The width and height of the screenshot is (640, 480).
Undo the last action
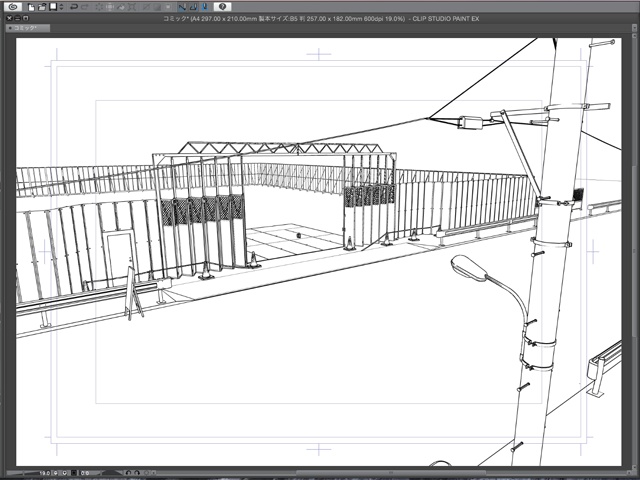73,7
